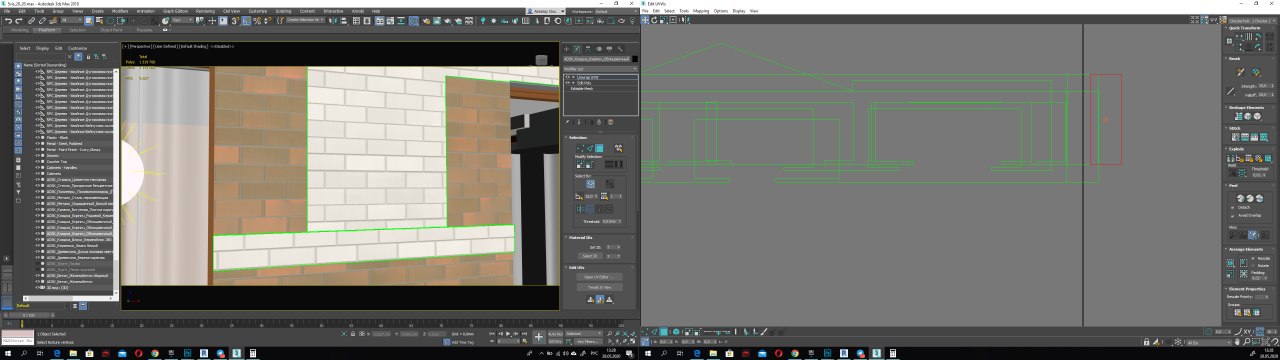Screen dimensions: 1280x360
Task: Toggle Avoid Overlap checkbox
Action: pyautogui.click(x=1233, y=215)
